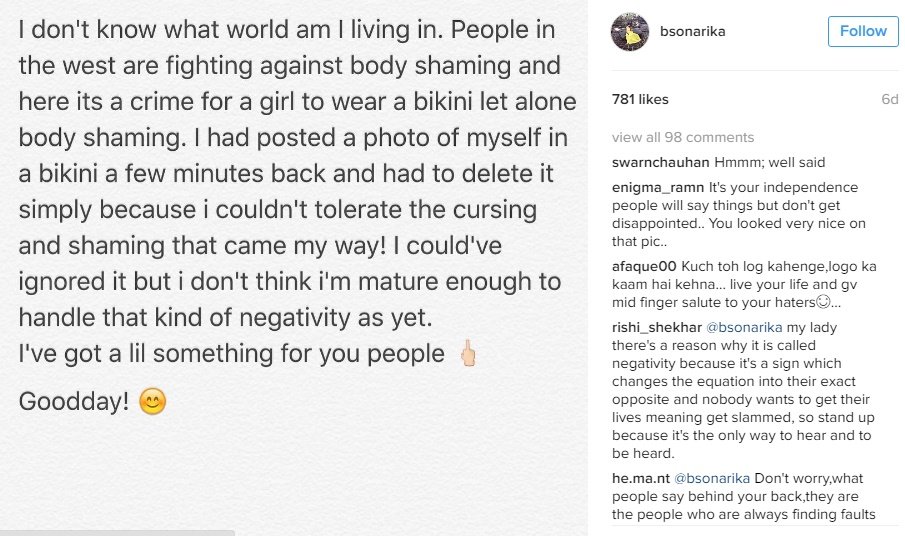Image resolution: width=905 pixels, height=536 pixels.
Task: Click the 6d post timestamp
Action: (889, 100)
